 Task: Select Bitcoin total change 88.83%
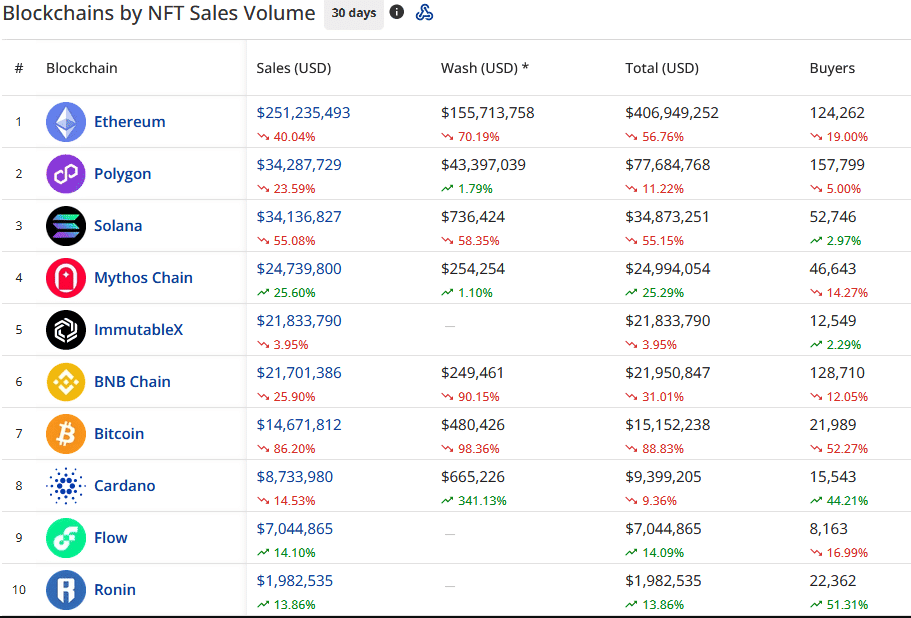pyautogui.click(x=663, y=449)
